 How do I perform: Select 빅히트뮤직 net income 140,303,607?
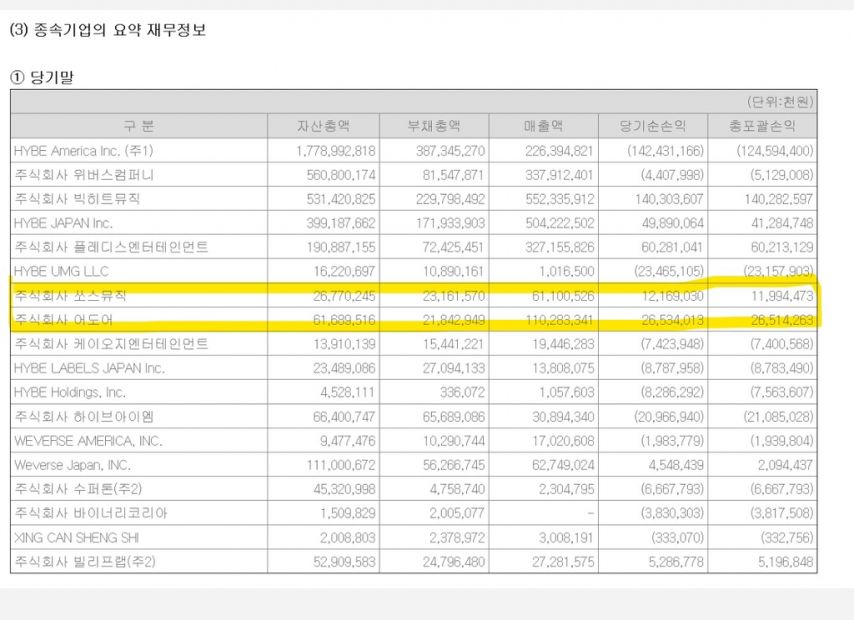(x=669, y=199)
